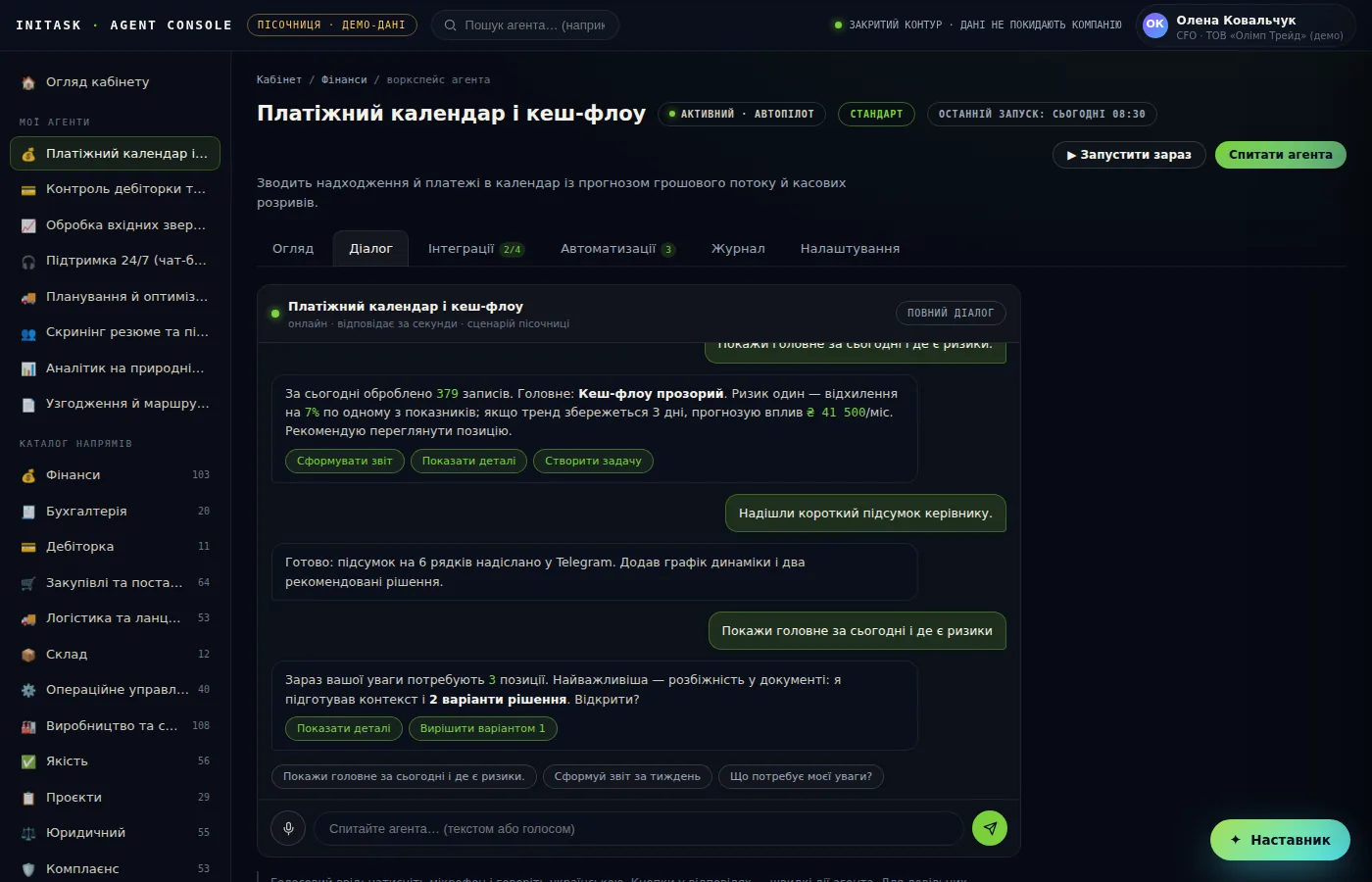Click Створити задачу chip
Image resolution: width=1372 pixels, height=882 pixels.
[x=593, y=461]
